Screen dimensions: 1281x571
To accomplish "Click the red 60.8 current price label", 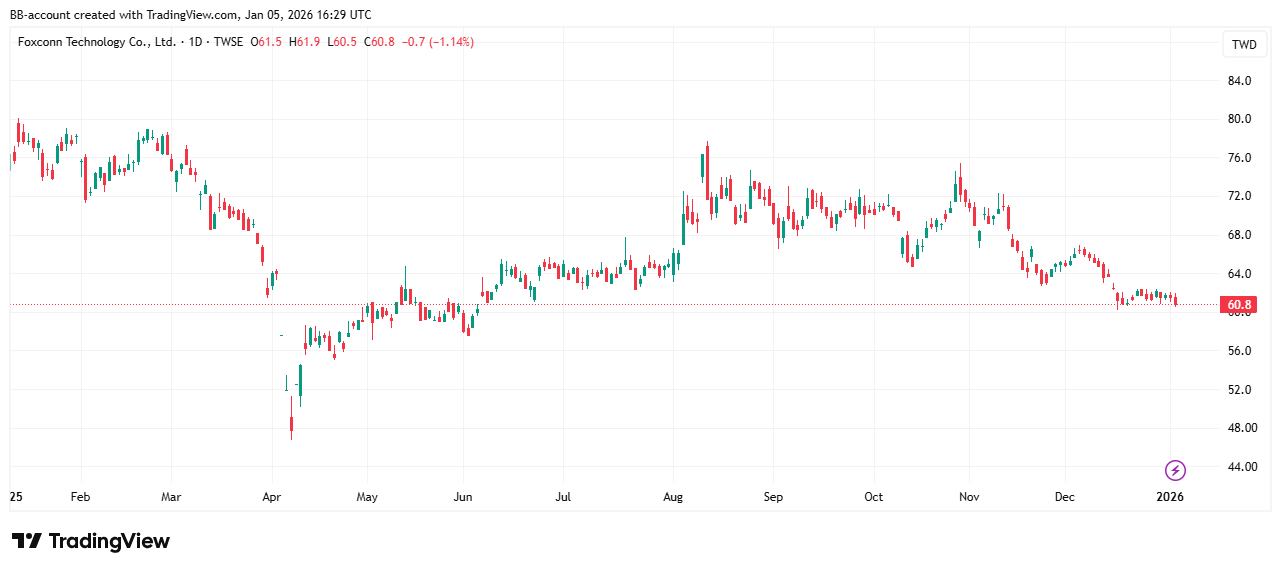I will 1239,304.
